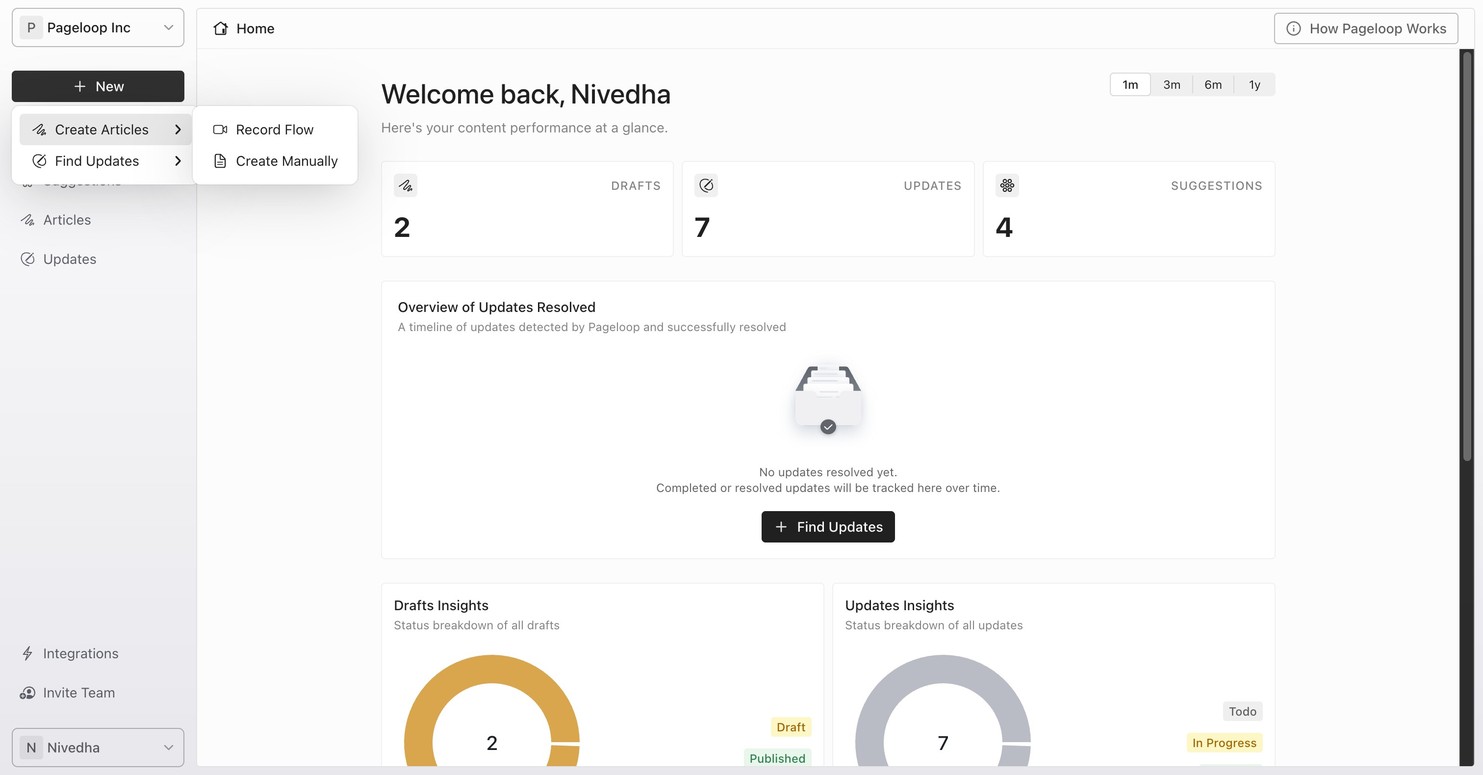Click the Draft legend tag
The height and width of the screenshot is (775, 1483).
coord(791,727)
